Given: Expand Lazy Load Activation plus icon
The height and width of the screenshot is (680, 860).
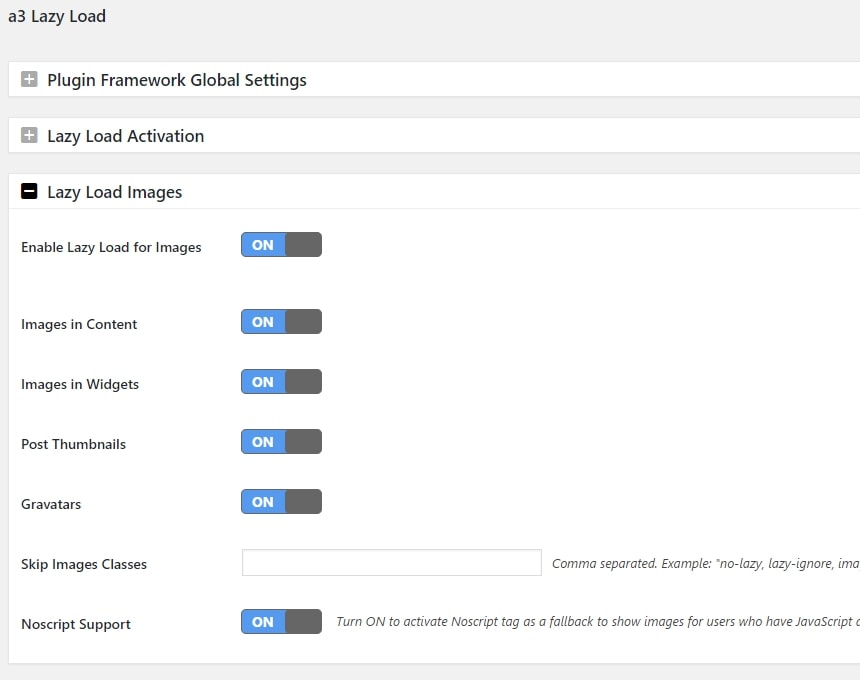Looking at the screenshot, I should [29, 135].
